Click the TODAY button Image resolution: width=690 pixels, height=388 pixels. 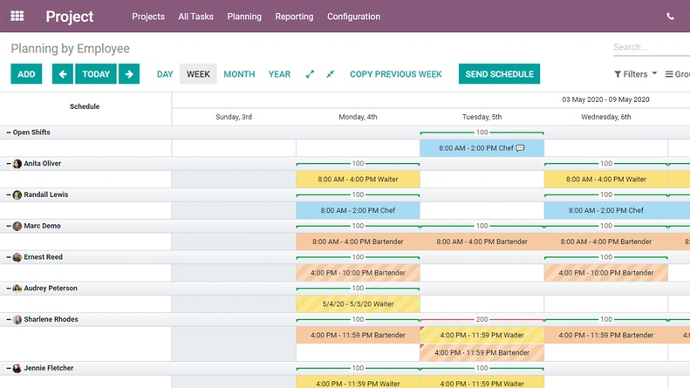coord(96,74)
